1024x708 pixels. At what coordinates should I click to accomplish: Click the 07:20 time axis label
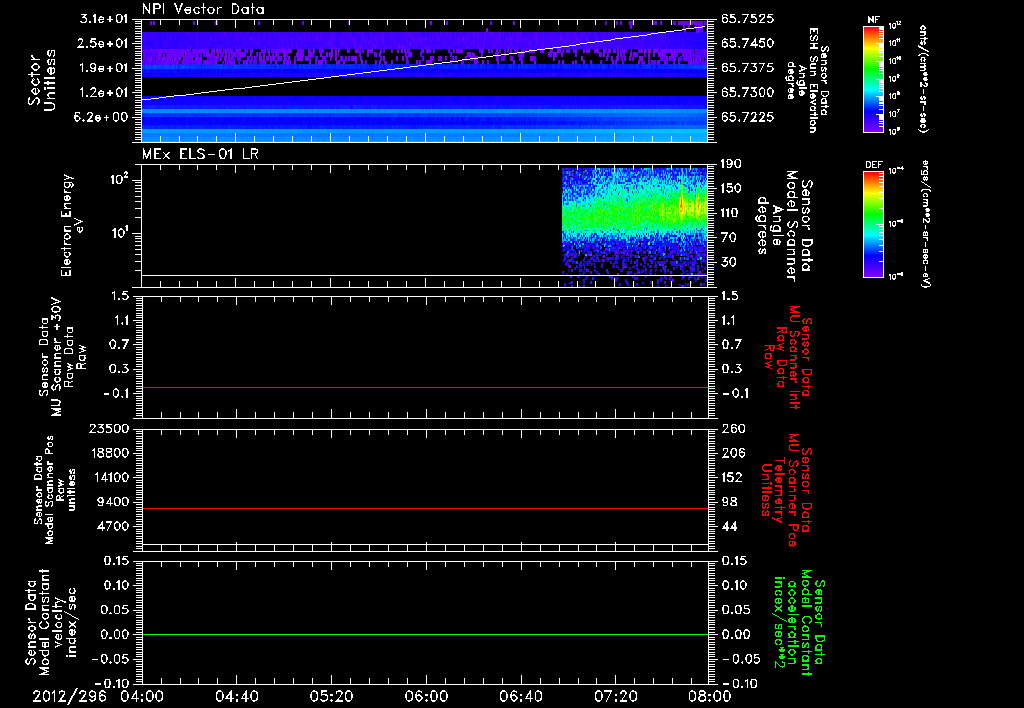coord(615,696)
